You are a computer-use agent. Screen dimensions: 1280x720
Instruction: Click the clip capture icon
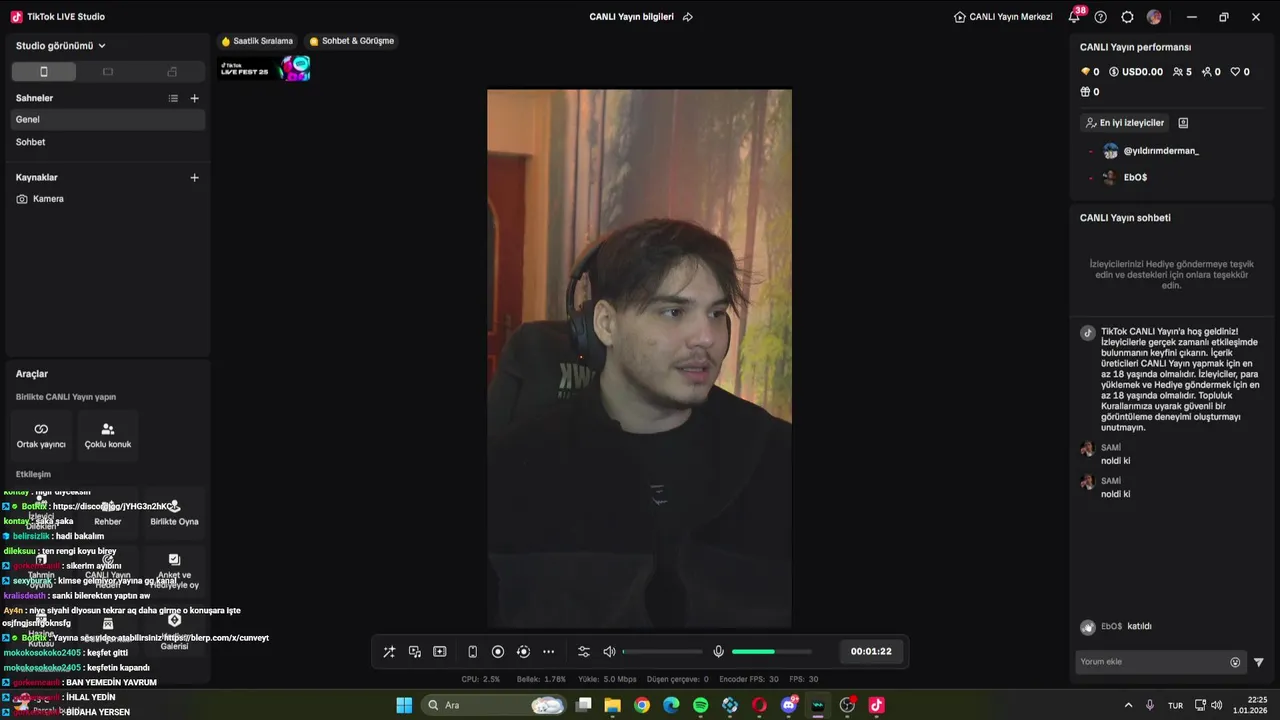(523, 652)
